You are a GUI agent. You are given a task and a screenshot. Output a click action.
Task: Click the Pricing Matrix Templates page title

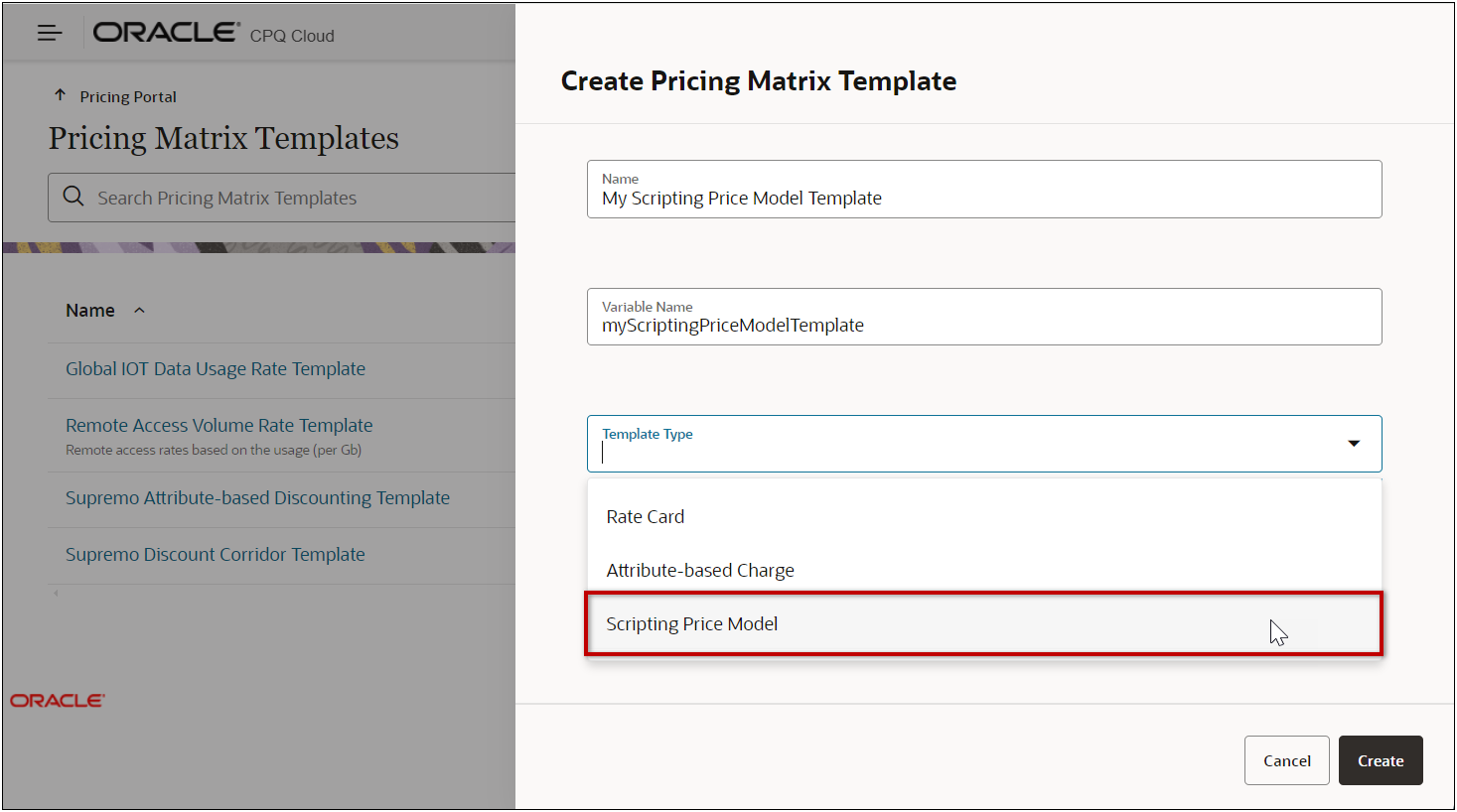click(x=223, y=138)
